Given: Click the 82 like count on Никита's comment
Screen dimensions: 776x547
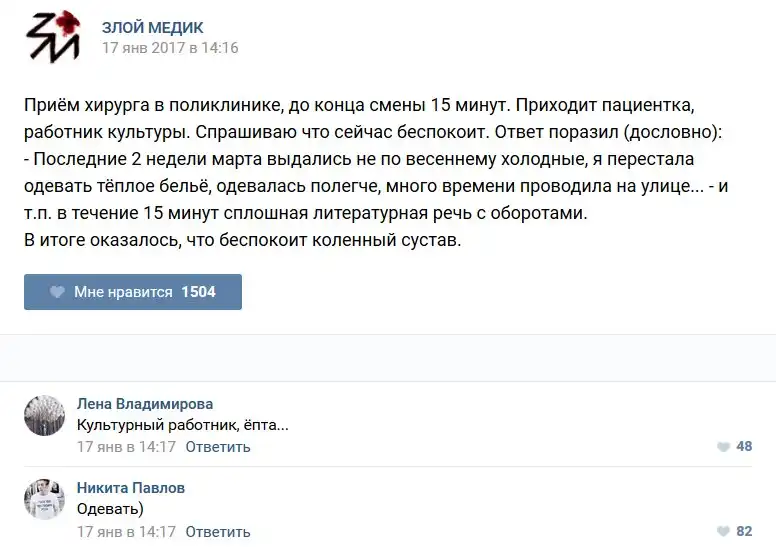Looking at the screenshot, I should (744, 532).
